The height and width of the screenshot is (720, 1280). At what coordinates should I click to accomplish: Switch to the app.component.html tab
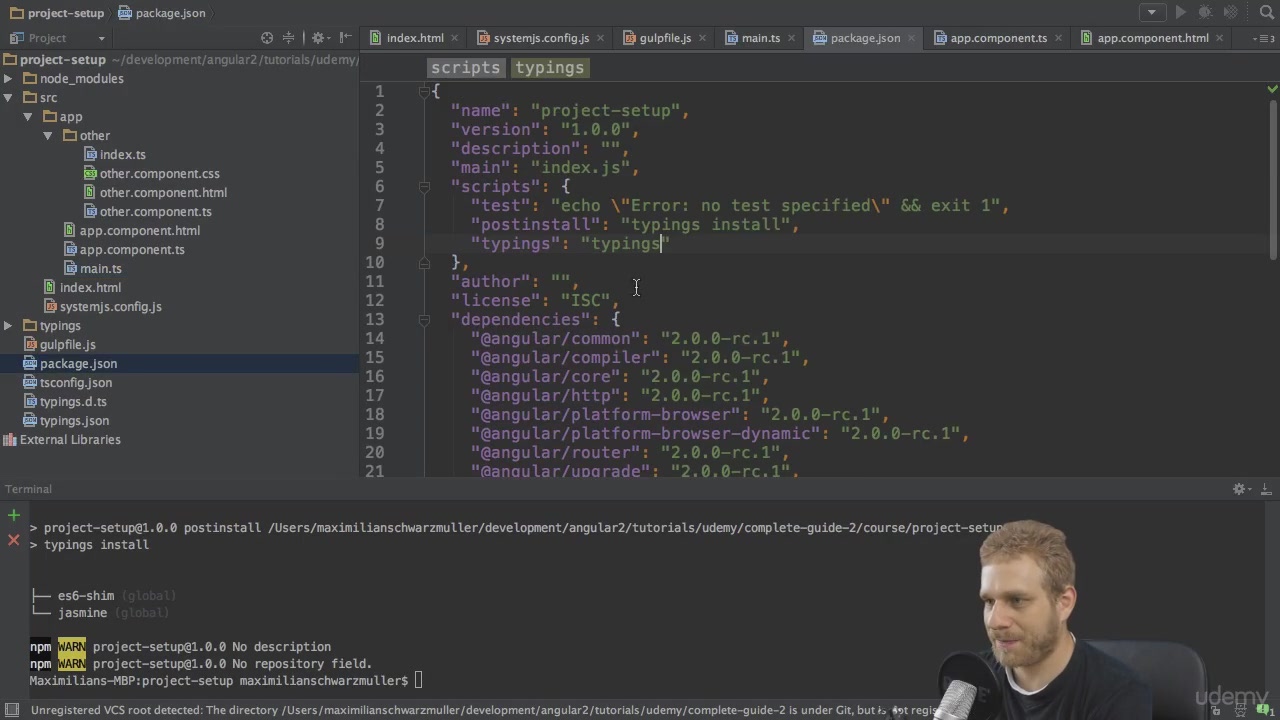point(1153,38)
